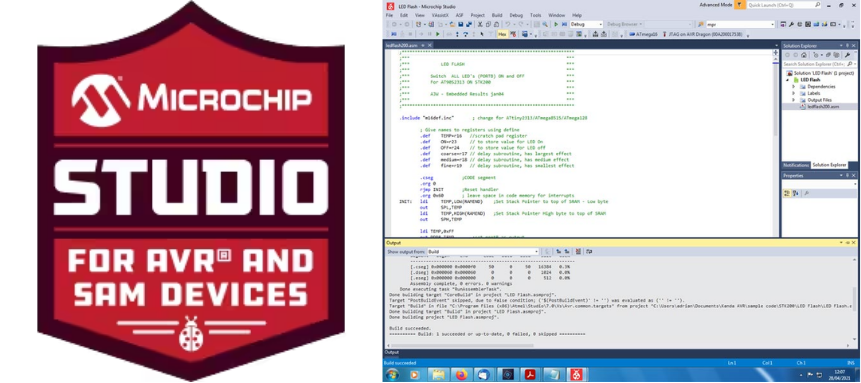861x383 pixels.
Task: Open the Edit menu
Action: 404,15
